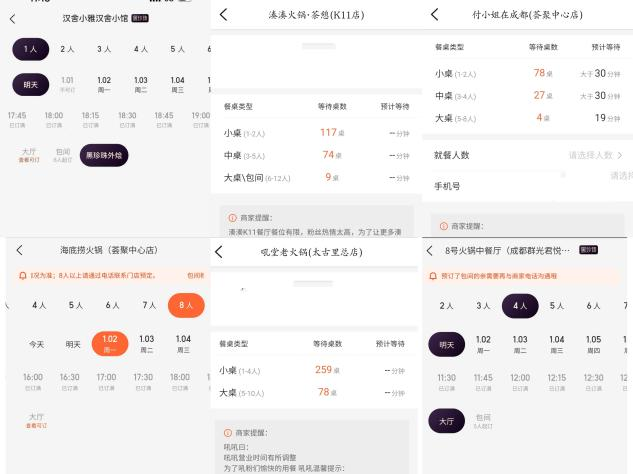The image size is (633, 474).
Task: Tap back arrow in 吼堂老火锅 screen
Action: pyautogui.click(x=219, y=252)
